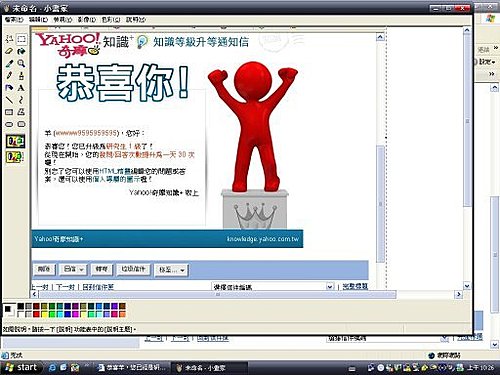This screenshot has height=375, width=500.
Task: Select the Text tool (A)
Action: point(21,88)
